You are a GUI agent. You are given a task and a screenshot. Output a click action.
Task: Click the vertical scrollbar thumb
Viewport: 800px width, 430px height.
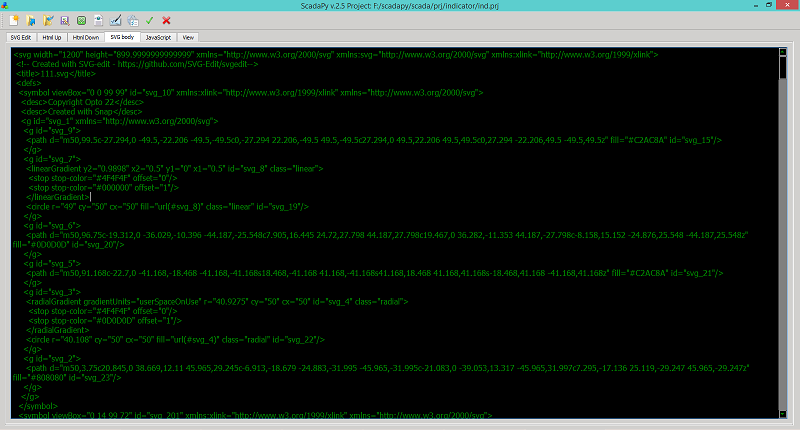[x=783, y=67]
